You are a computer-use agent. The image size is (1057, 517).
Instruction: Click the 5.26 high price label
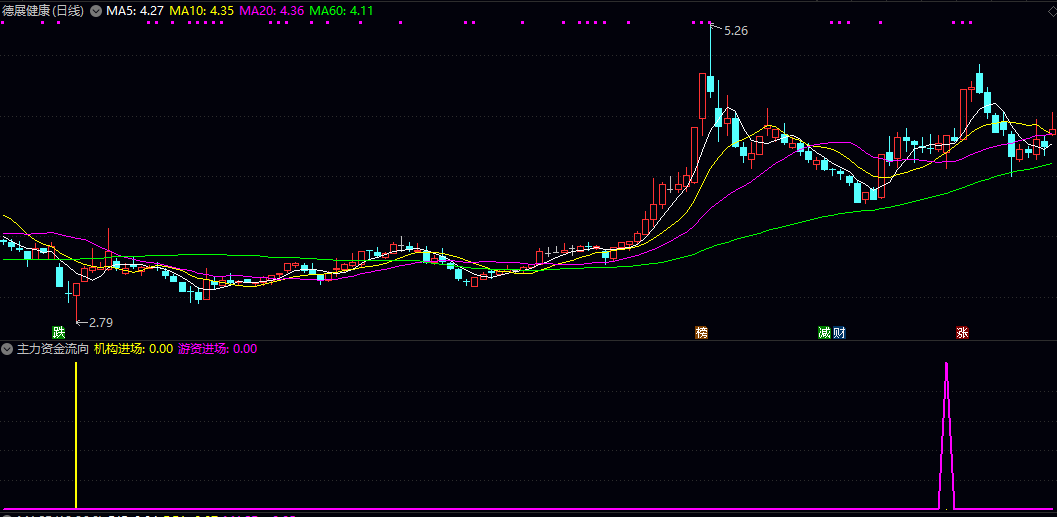pos(735,31)
